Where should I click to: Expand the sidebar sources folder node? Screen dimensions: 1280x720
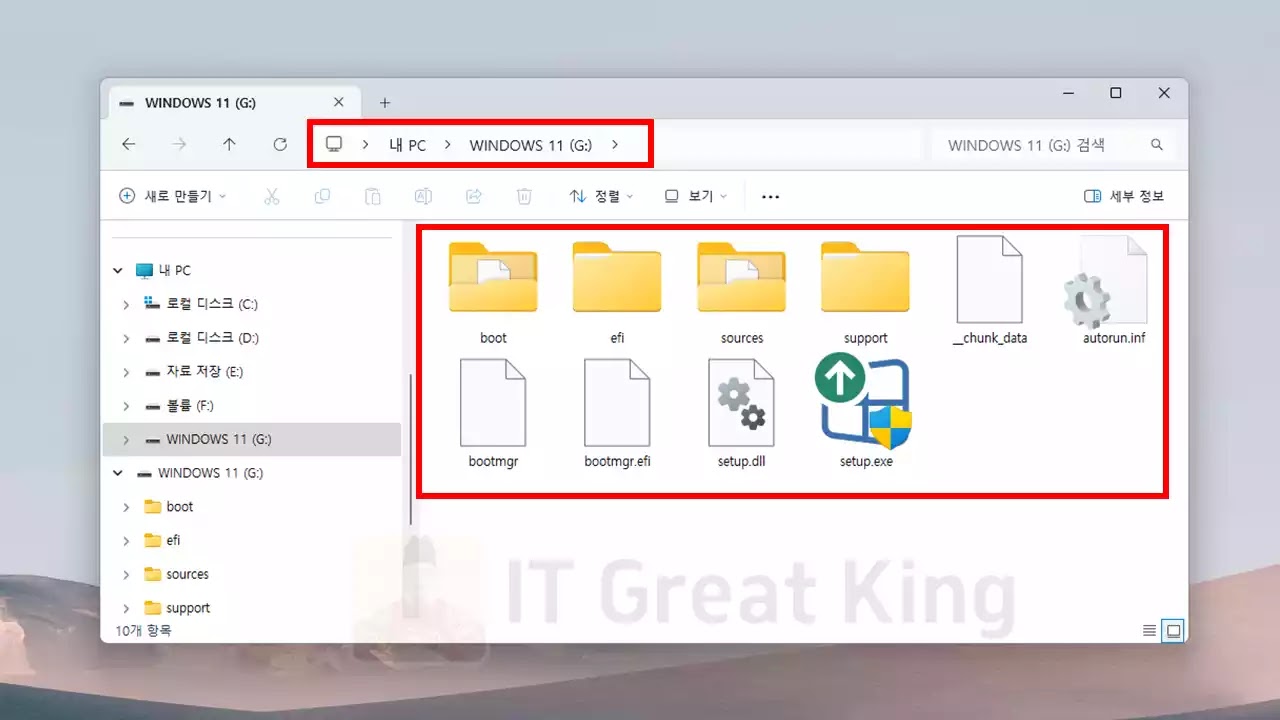point(126,574)
